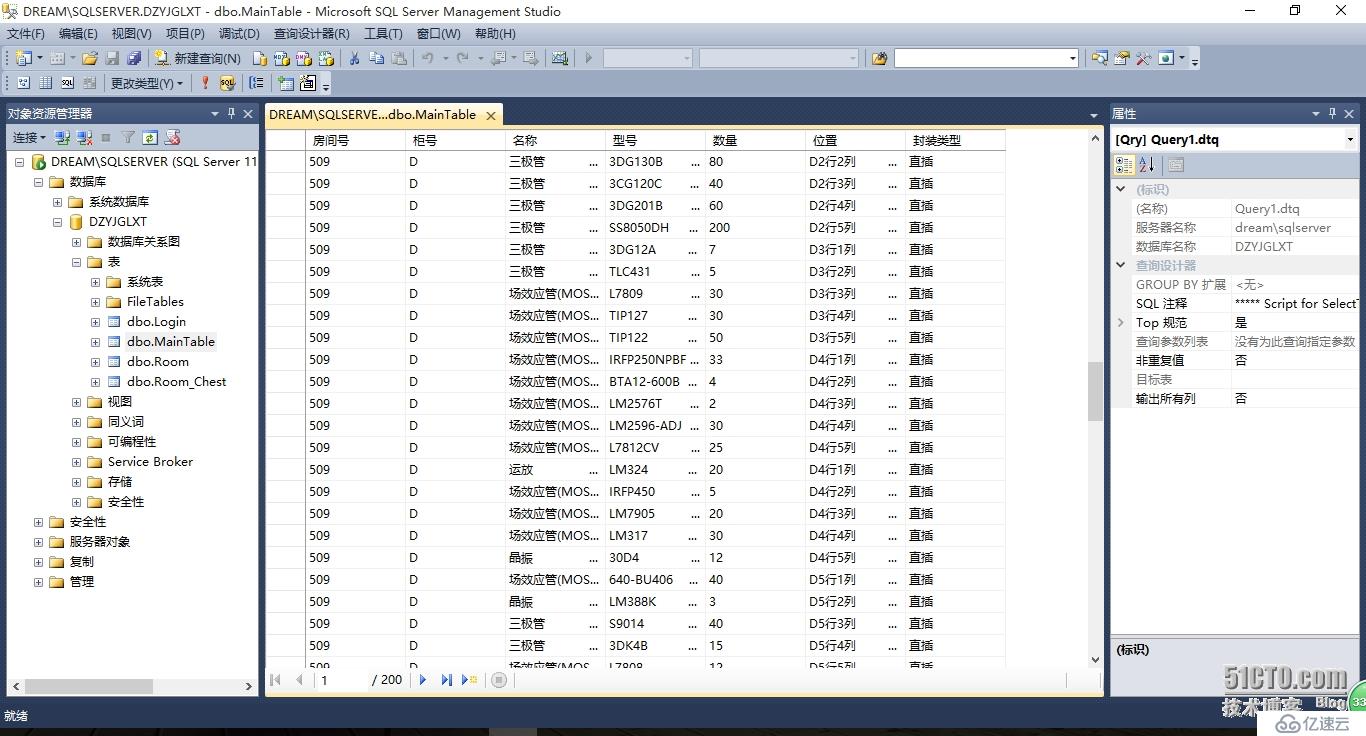
Task: Click the Analysis Services MDX query icon
Action: [x=281, y=58]
